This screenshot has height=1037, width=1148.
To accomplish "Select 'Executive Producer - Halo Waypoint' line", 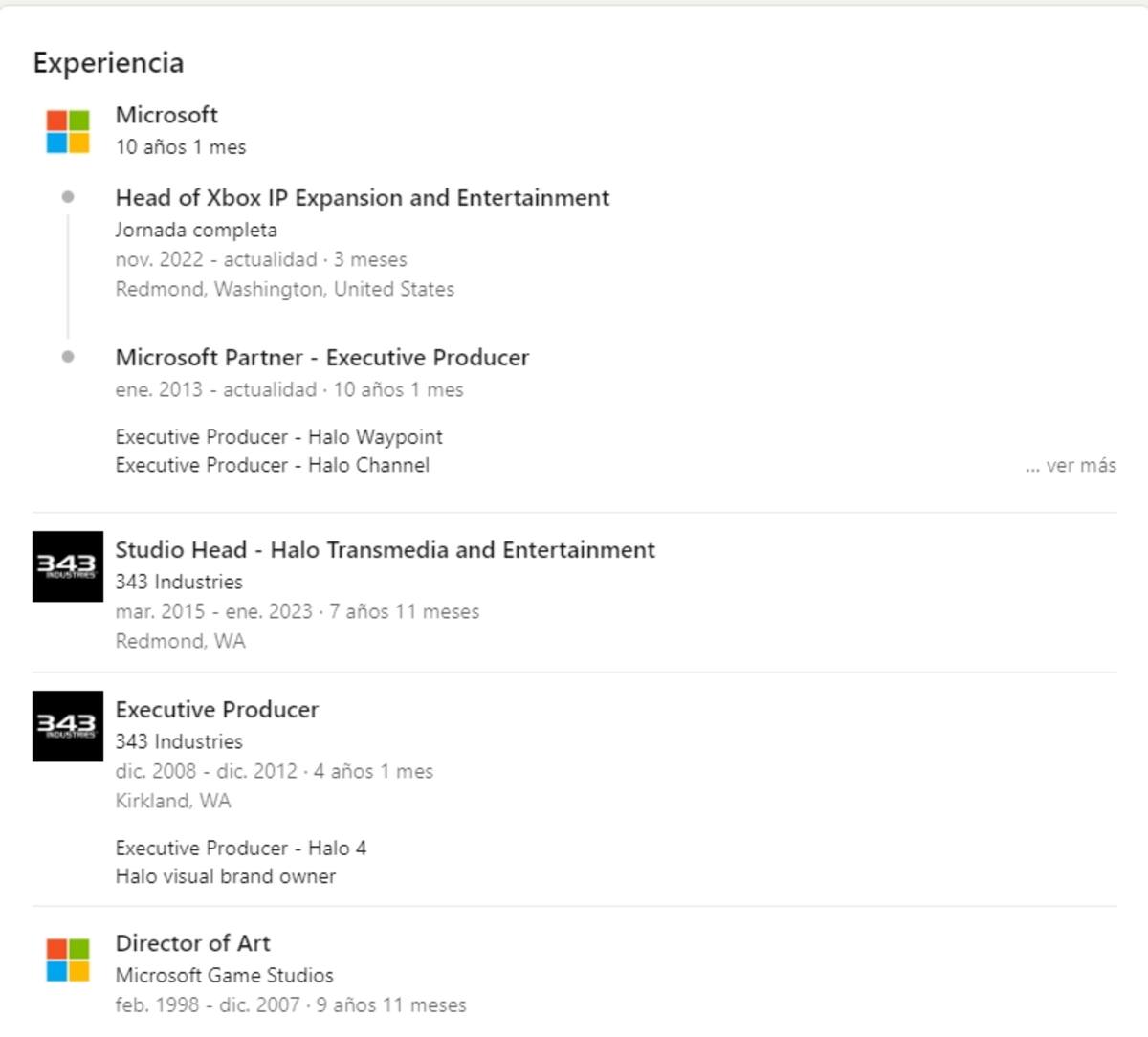I will (279, 437).
